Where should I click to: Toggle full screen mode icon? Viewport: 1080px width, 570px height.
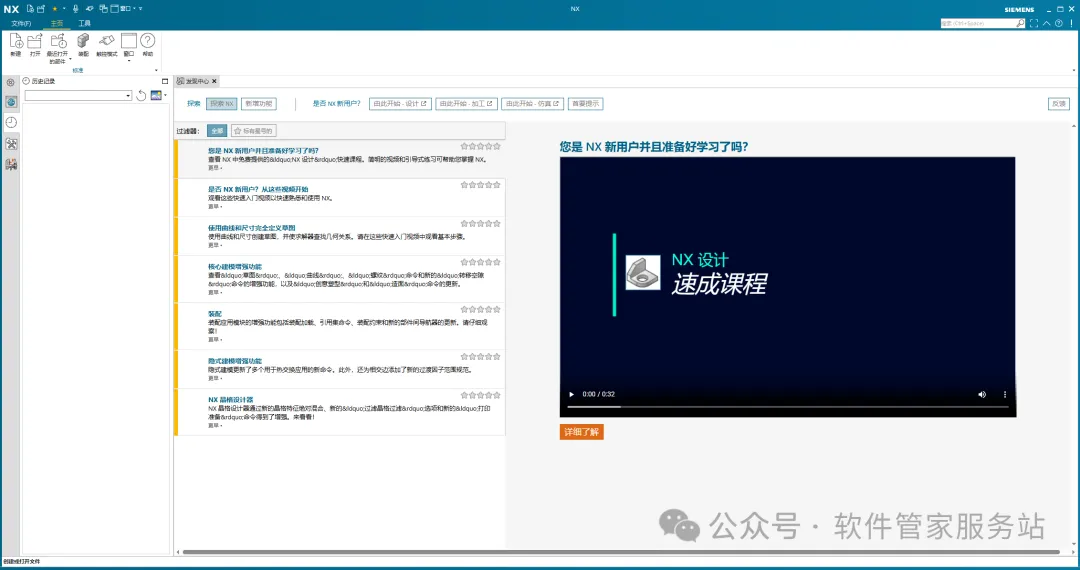[1034, 23]
